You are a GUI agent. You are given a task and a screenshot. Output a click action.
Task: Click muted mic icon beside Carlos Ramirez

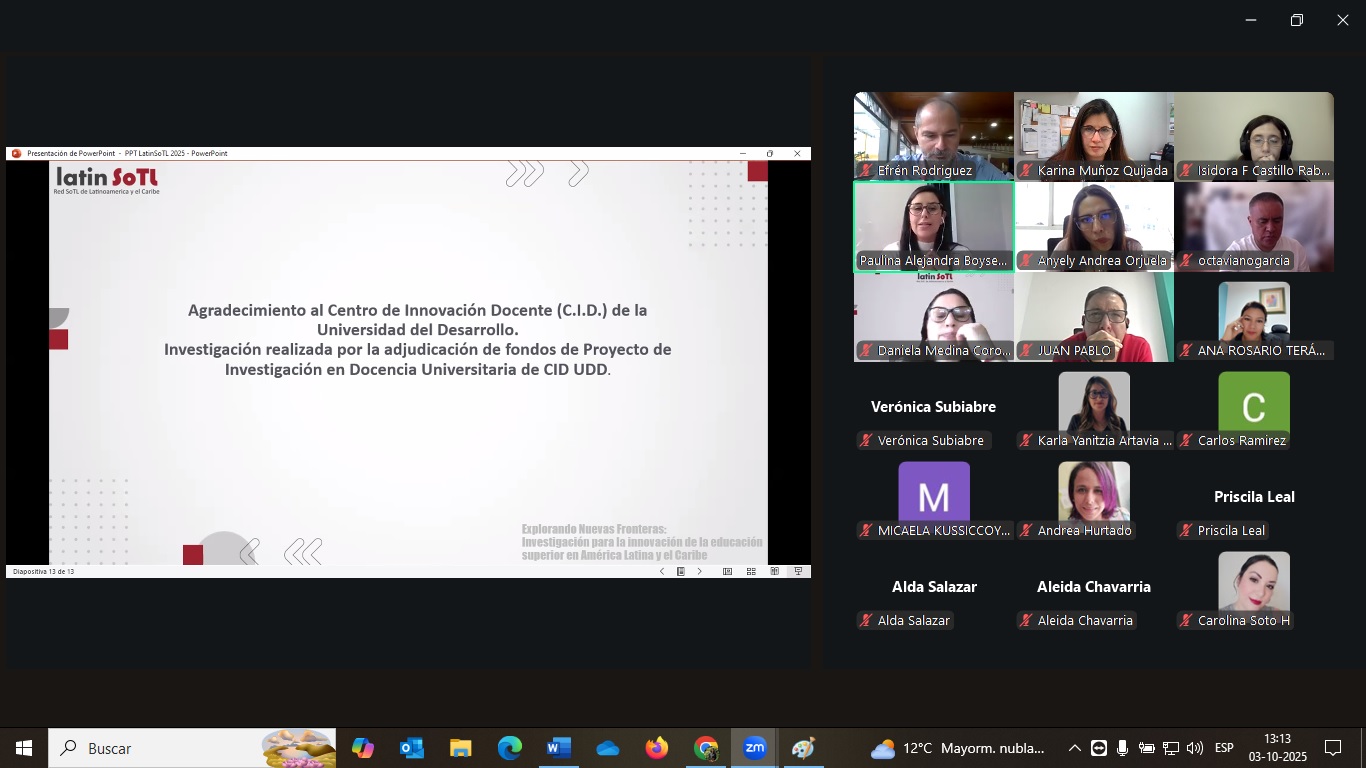pos(1186,441)
